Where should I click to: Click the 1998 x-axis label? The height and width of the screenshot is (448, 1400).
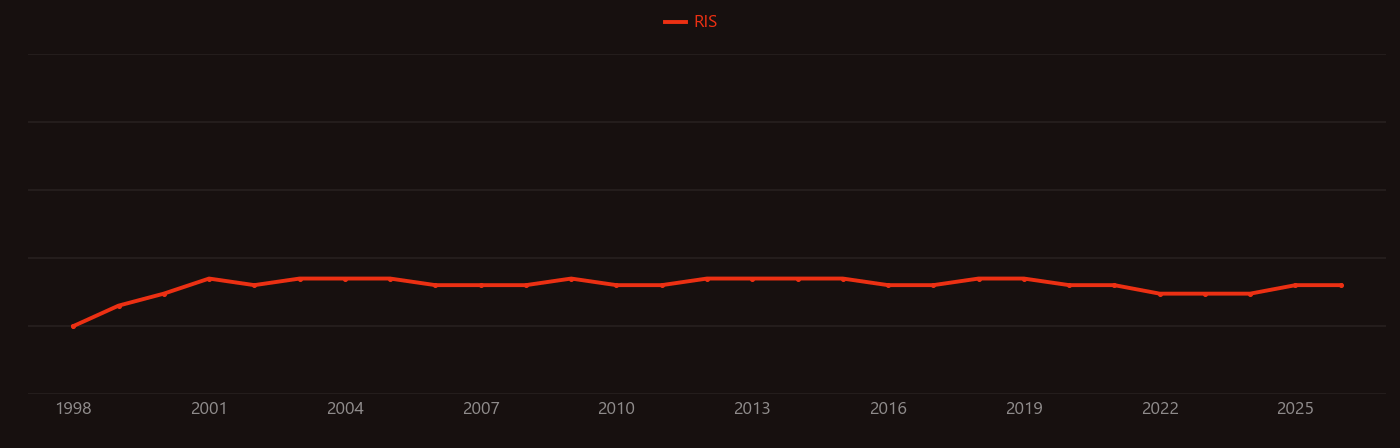[x=73, y=409]
